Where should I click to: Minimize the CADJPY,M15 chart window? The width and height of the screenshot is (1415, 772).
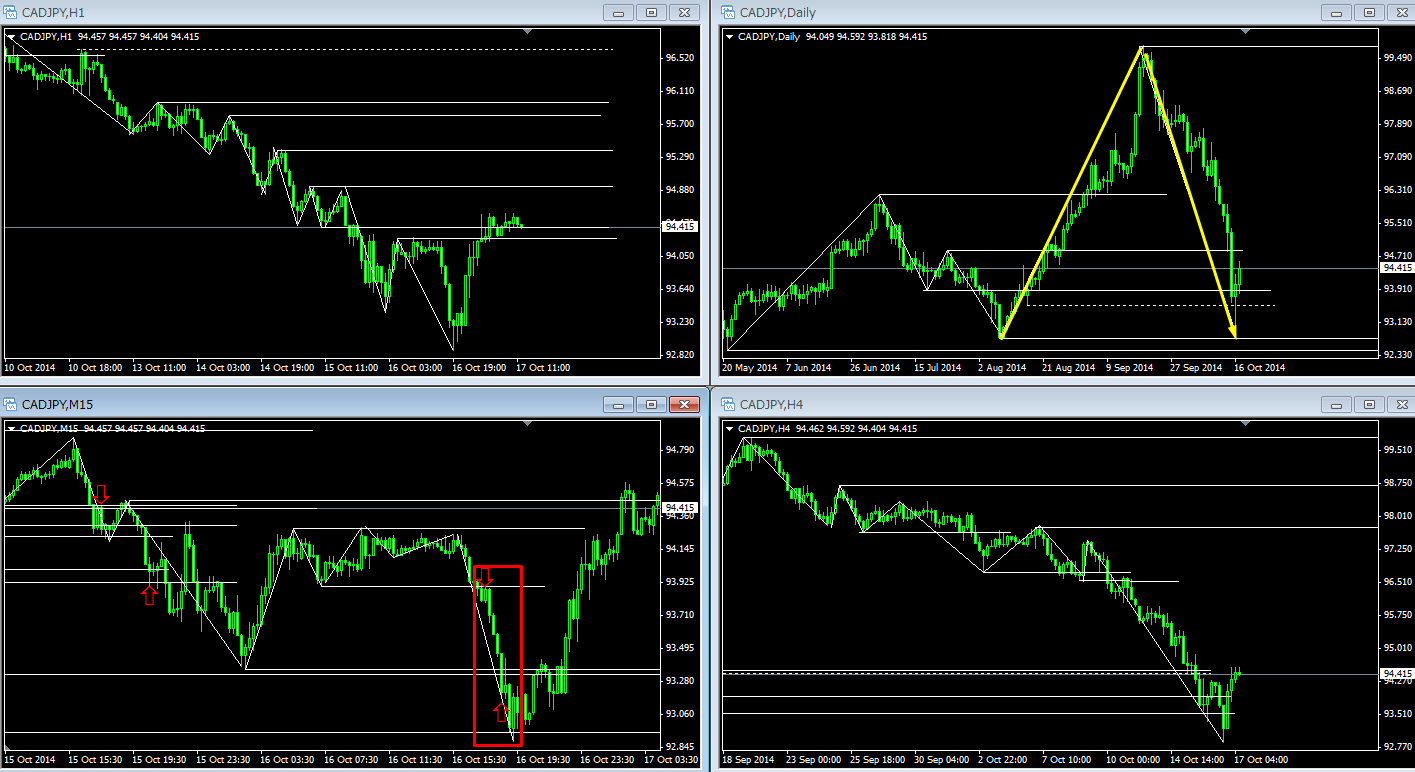point(619,405)
